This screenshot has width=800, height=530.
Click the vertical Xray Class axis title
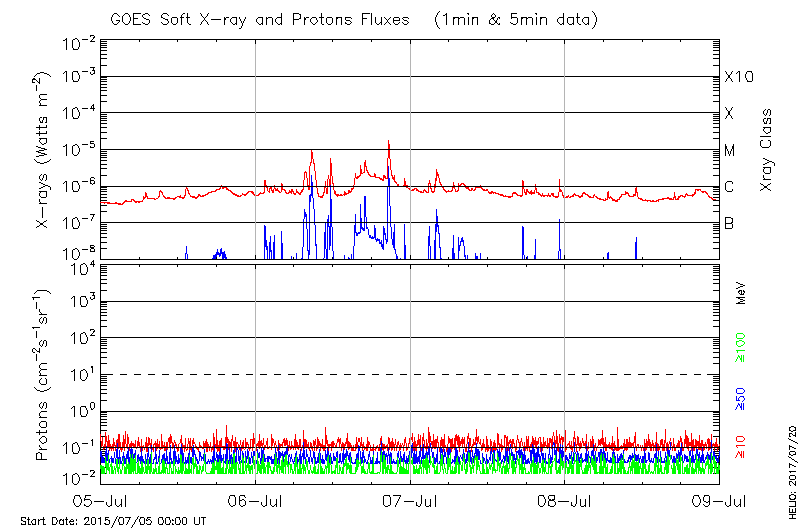767,150
